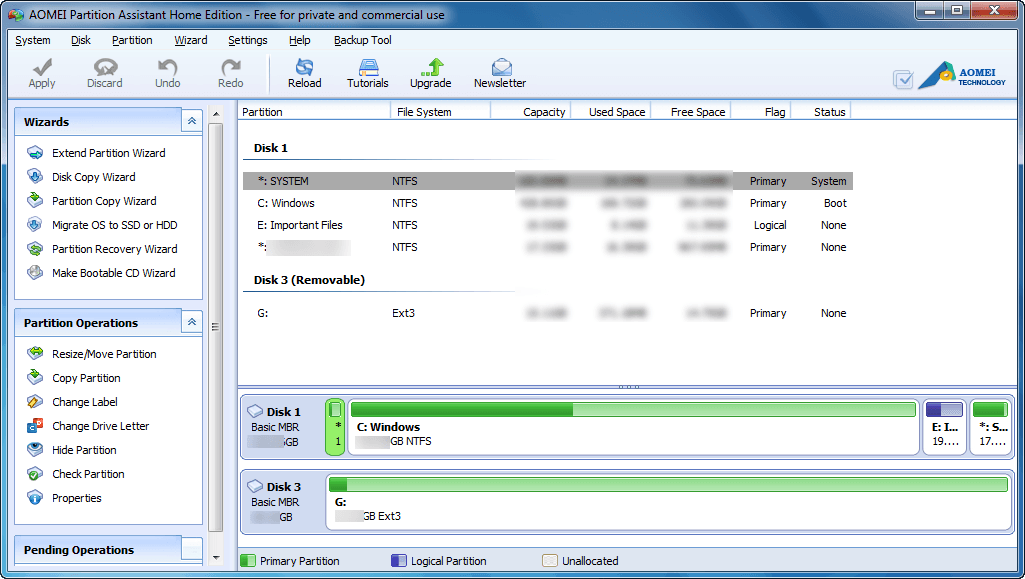The image size is (1025, 579).
Task: Select the C: Windows partition row
Action: pos(548,203)
